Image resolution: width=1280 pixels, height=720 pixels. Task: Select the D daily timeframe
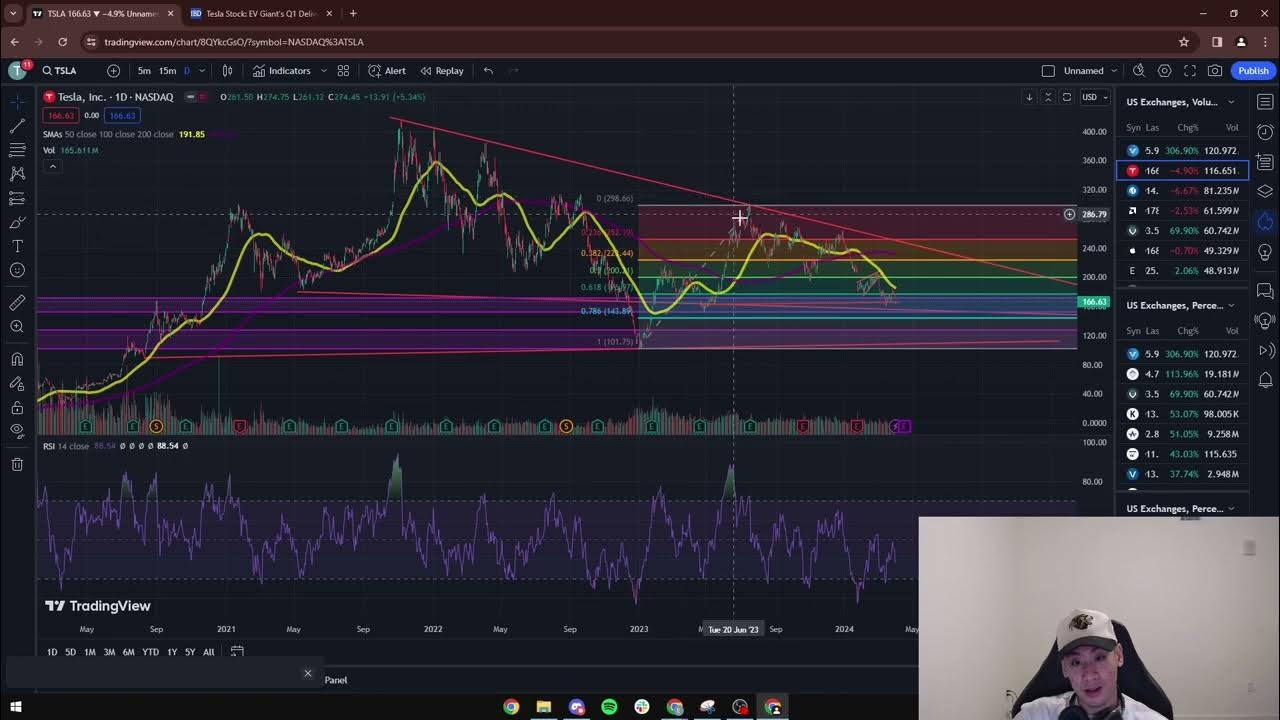(187, 71)
